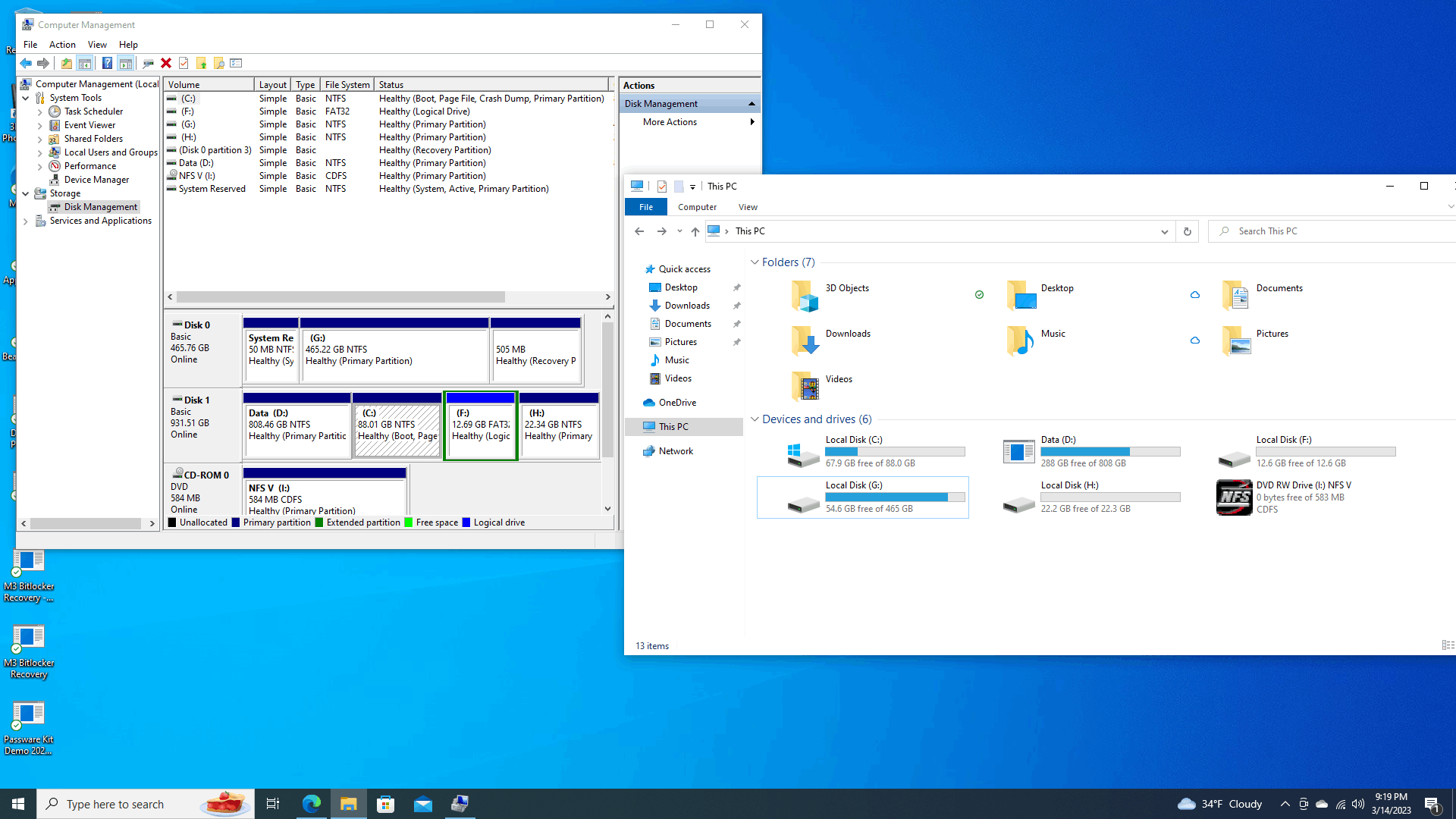
Task: Open Microsoft Edge from the taskbar
Action: 312,804
